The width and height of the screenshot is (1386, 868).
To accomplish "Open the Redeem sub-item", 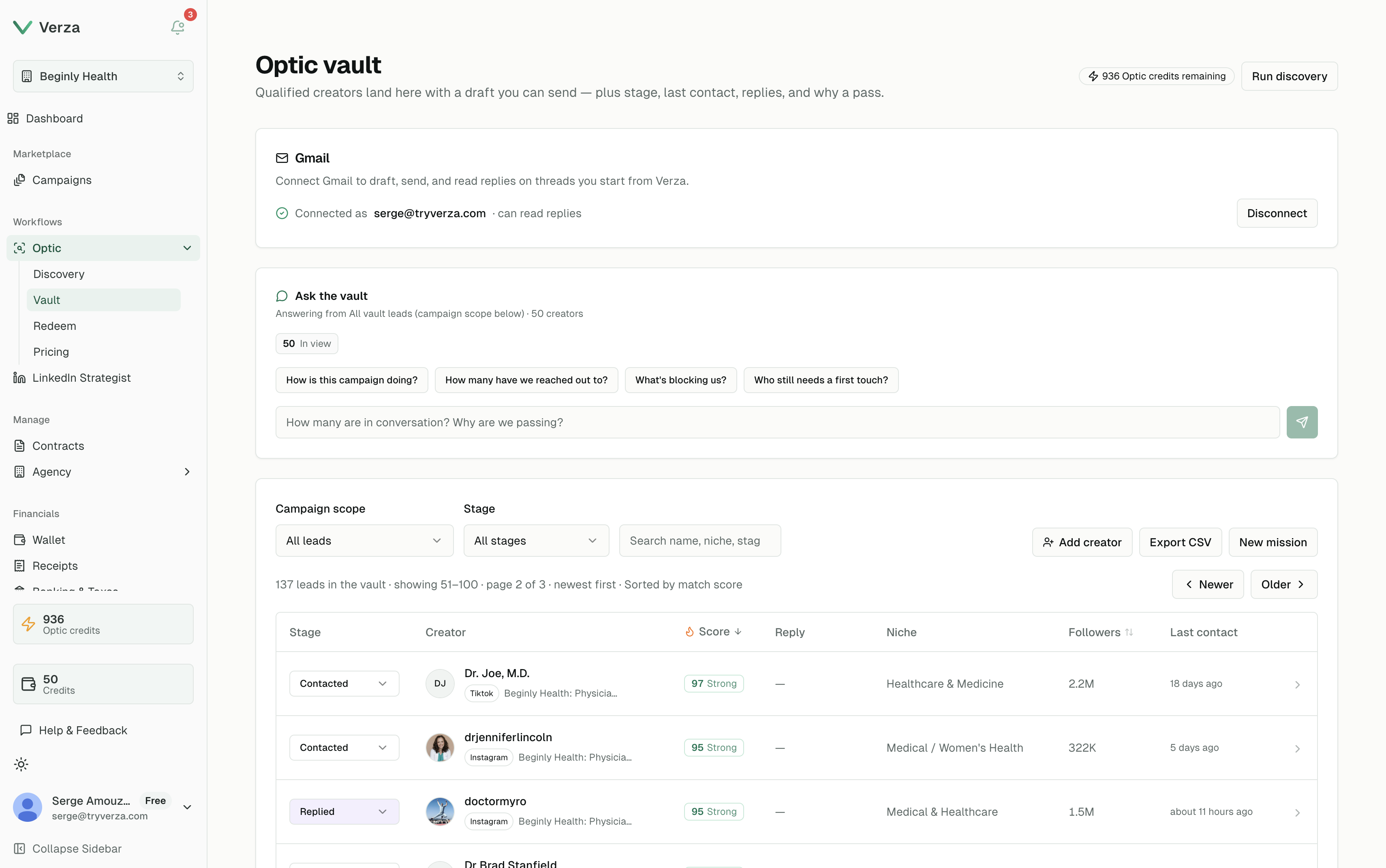I will click(55, 325).
